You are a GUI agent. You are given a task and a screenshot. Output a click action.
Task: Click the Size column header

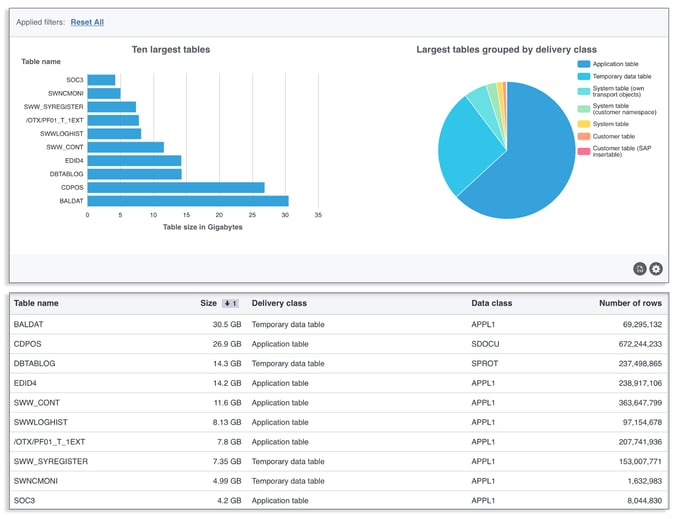coord(208,303)
